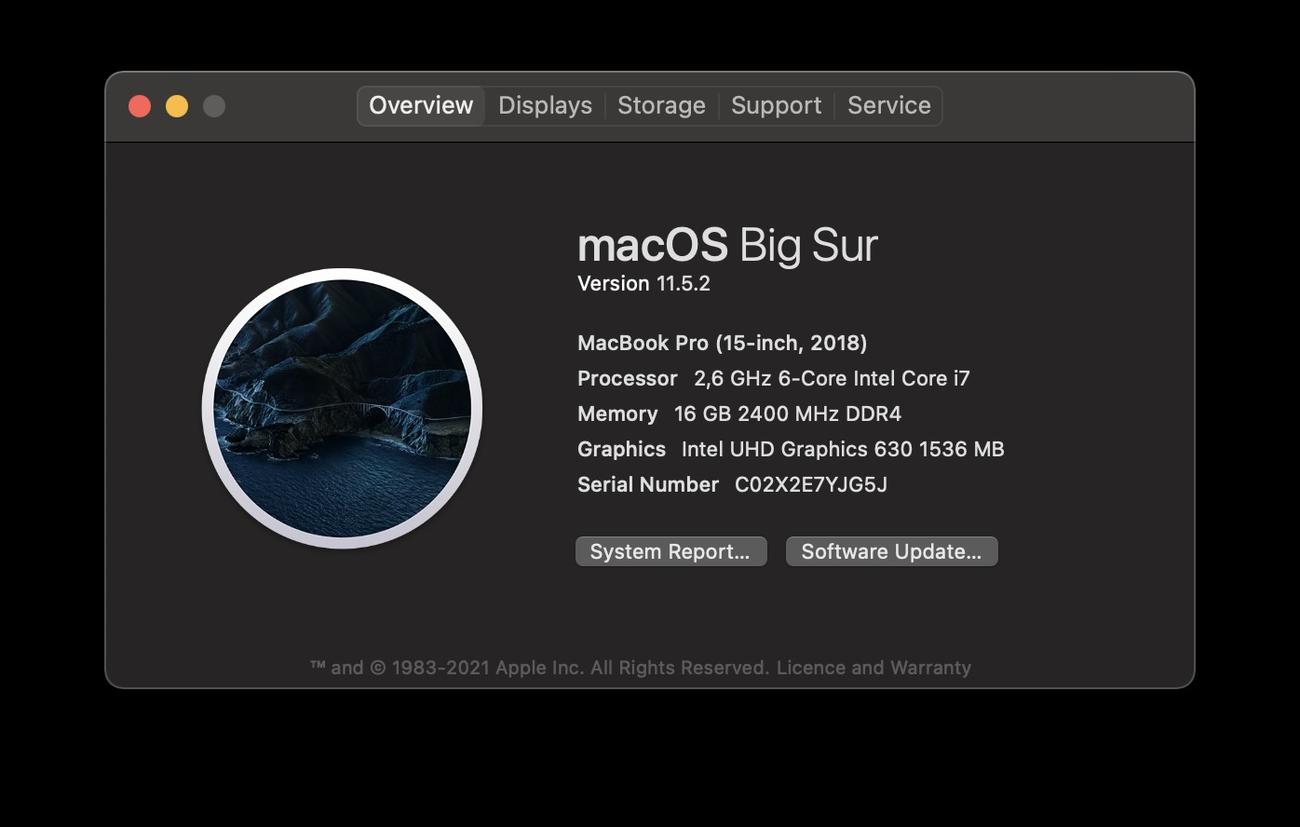Open the Warranty link in footer
Image resolution: width=1300 pixels, height=827 pixels.
coord(929,667)
